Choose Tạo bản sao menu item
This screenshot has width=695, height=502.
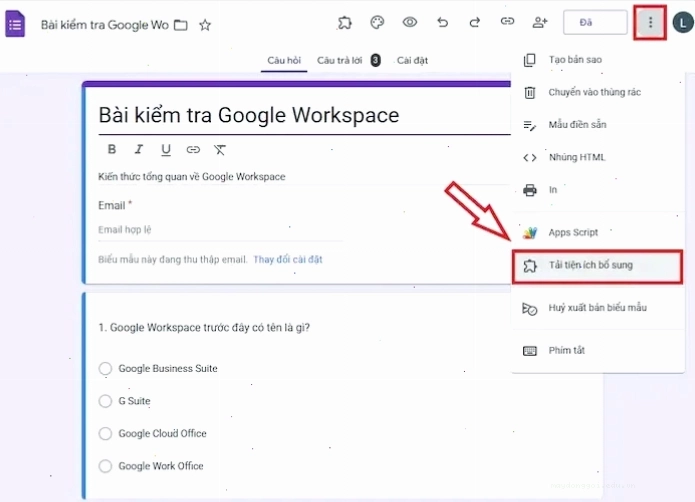pos(597,60)
